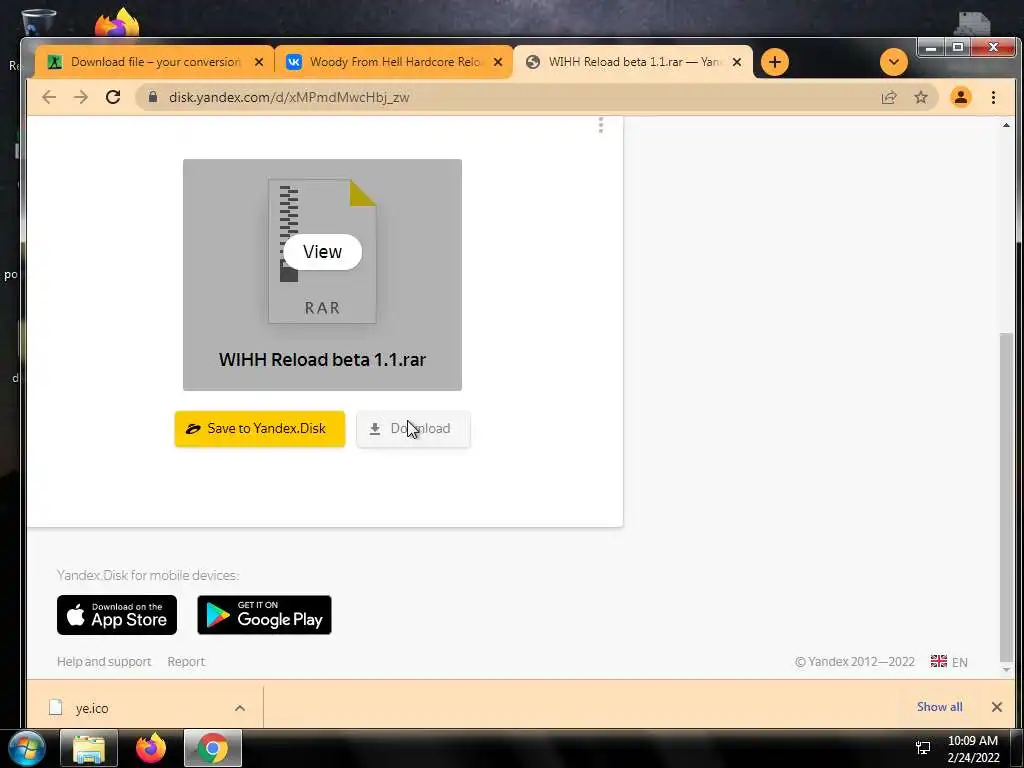This screenshot has width=1024, height=768.
Task: Open the ye.ico downloaded file
Action: pos(91,708)
